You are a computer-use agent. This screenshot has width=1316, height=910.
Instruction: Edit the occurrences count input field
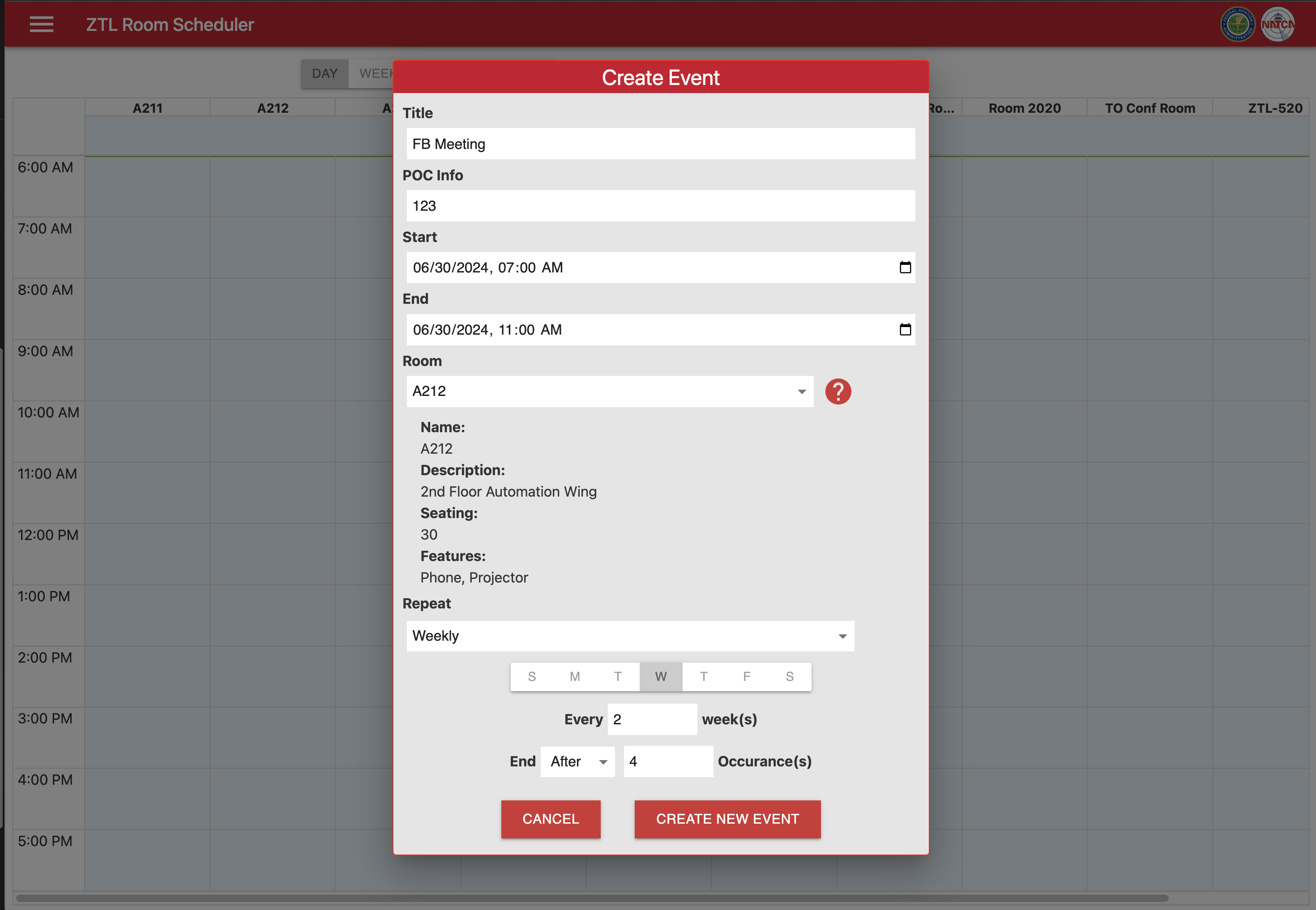(x=666, y=761)
